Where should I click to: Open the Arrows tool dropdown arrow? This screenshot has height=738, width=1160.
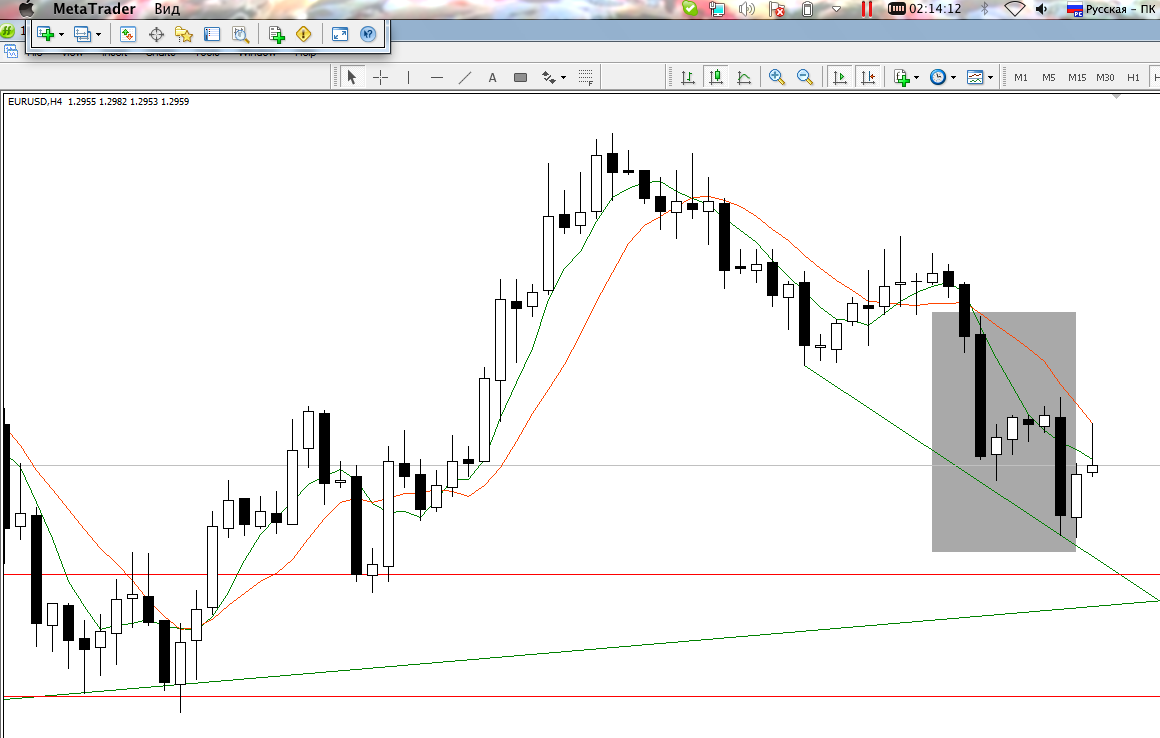tap(564, 78)
